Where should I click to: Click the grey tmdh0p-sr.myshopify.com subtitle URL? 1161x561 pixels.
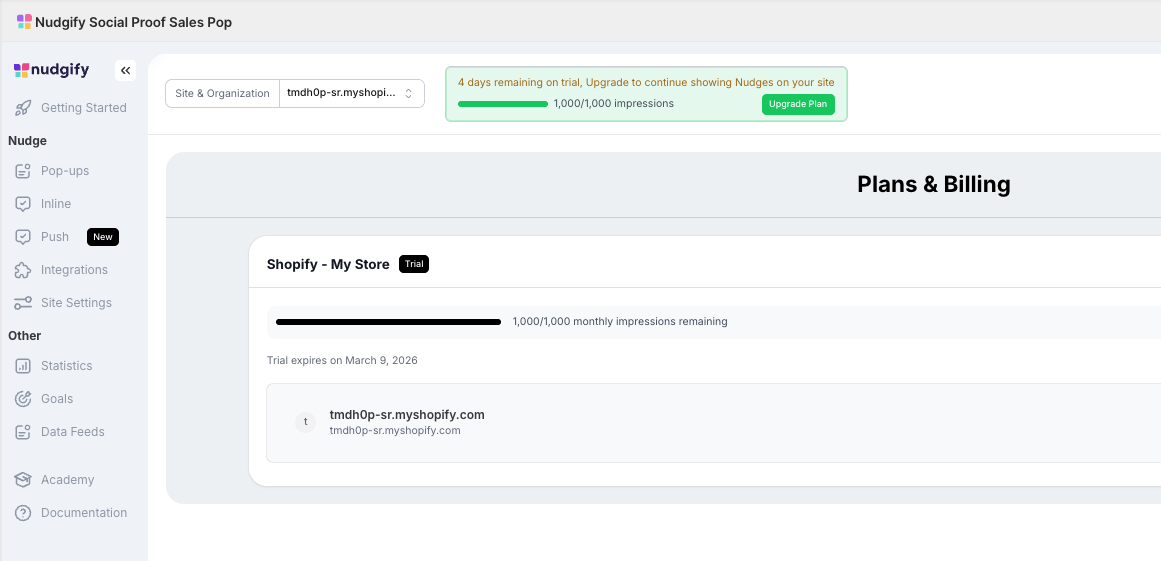[x=395, y=430]
